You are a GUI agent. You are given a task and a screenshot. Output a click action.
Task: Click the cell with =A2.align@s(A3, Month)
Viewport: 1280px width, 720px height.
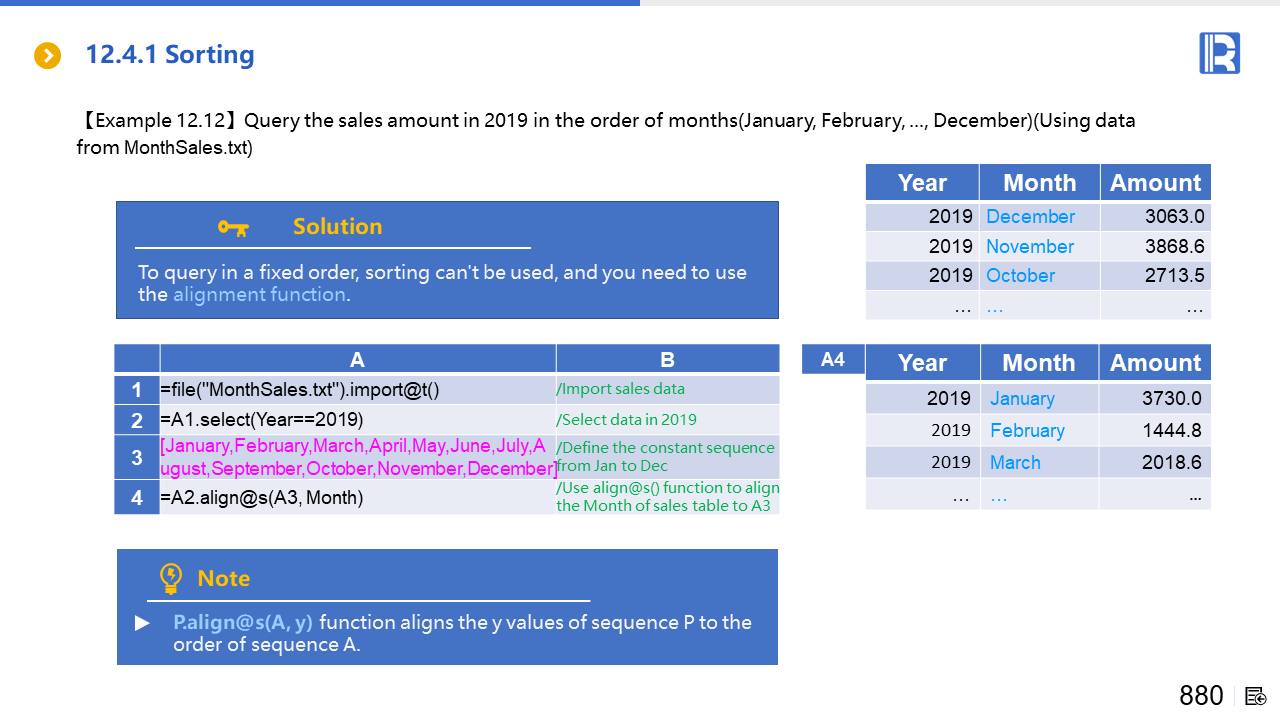pyautogui.click(x=357, y=498)
